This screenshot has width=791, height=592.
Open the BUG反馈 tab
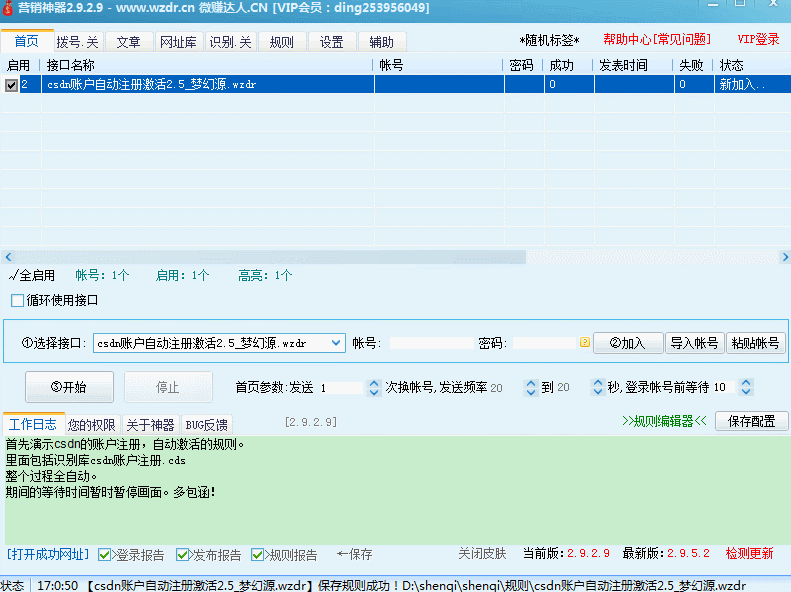tap(206, 425)
